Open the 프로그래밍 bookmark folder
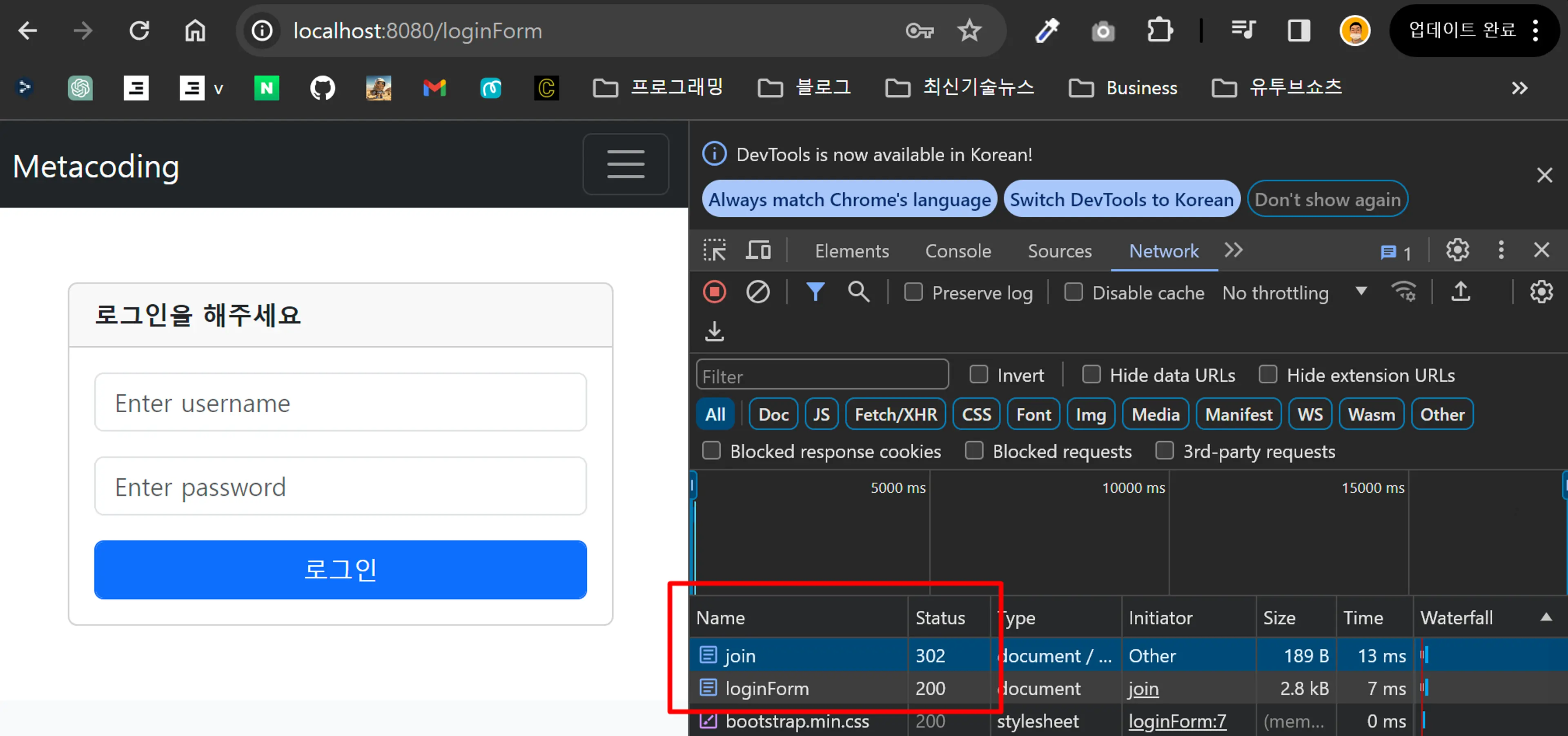Image resolution: width=1568 pixels, height=736 pixels. [658, 88]
